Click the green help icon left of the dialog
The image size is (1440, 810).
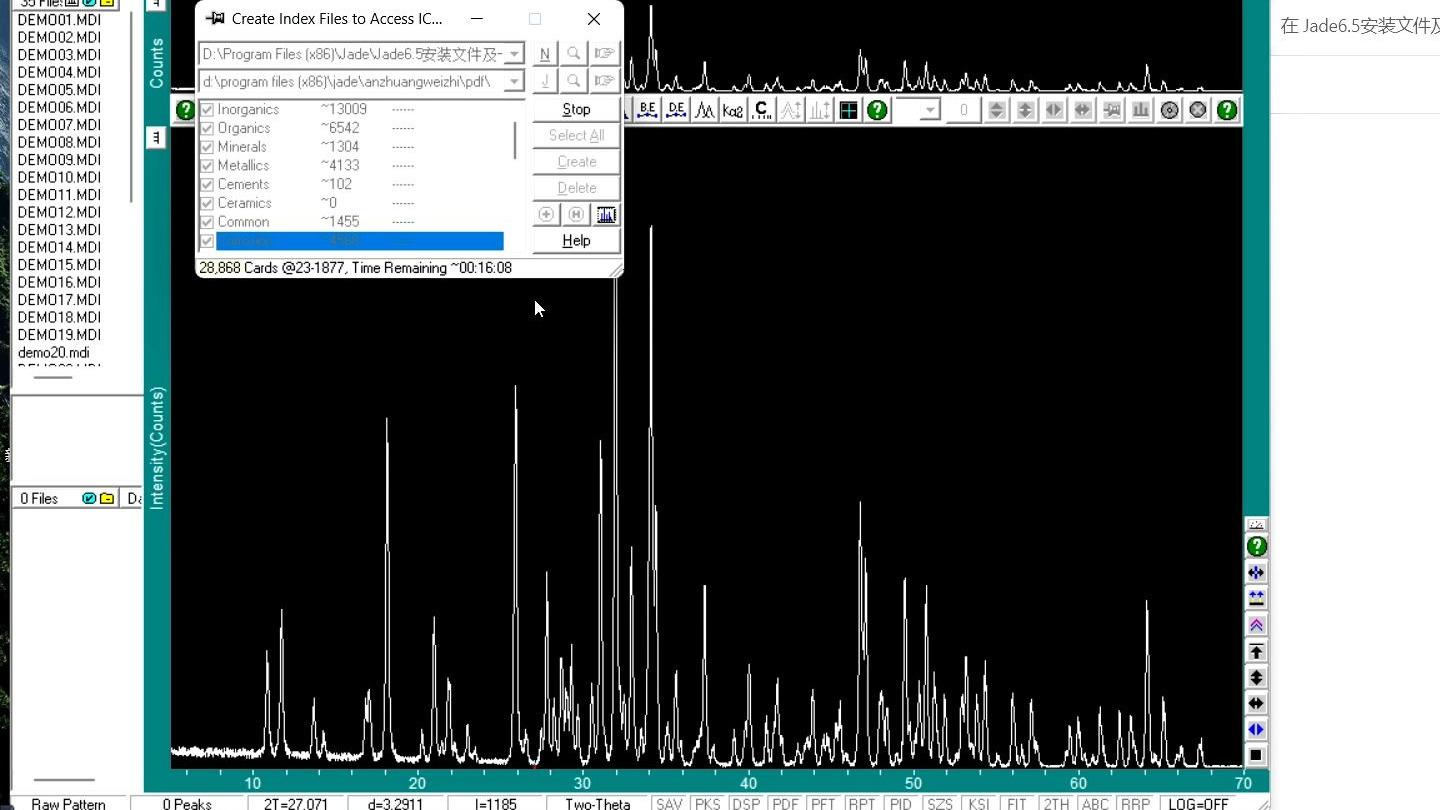(x=185, y=110)
